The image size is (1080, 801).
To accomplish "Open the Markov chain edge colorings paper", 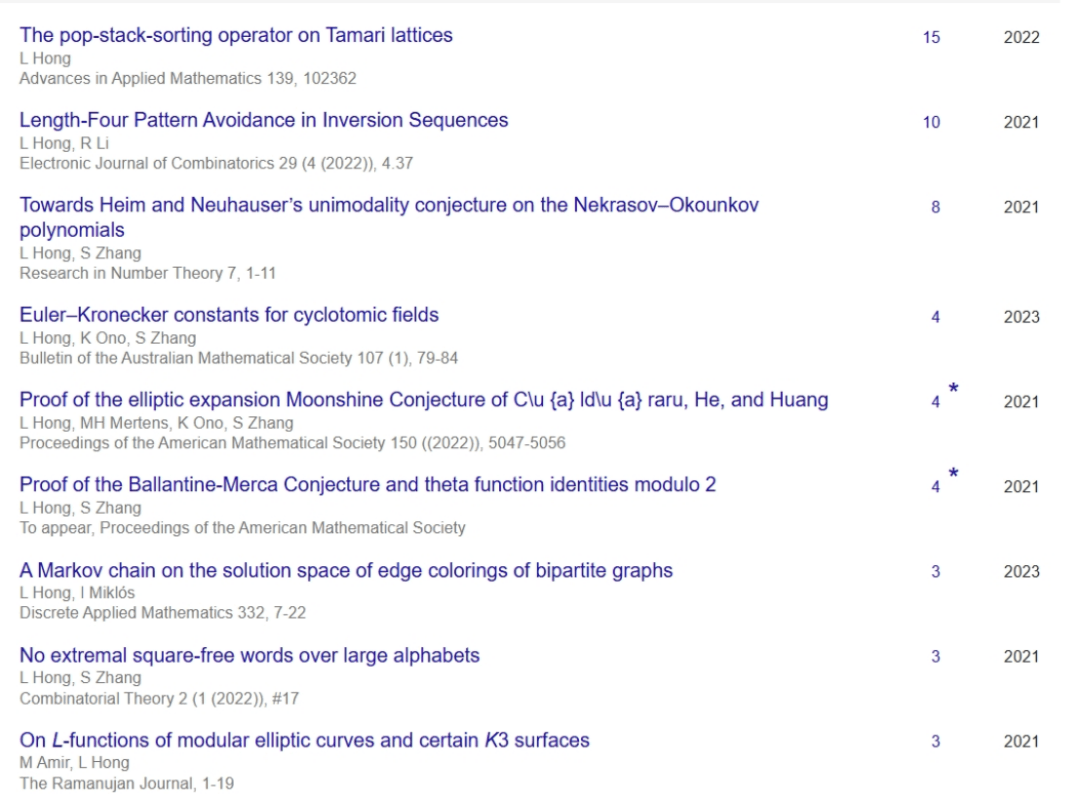I will (x=346, y=570).
